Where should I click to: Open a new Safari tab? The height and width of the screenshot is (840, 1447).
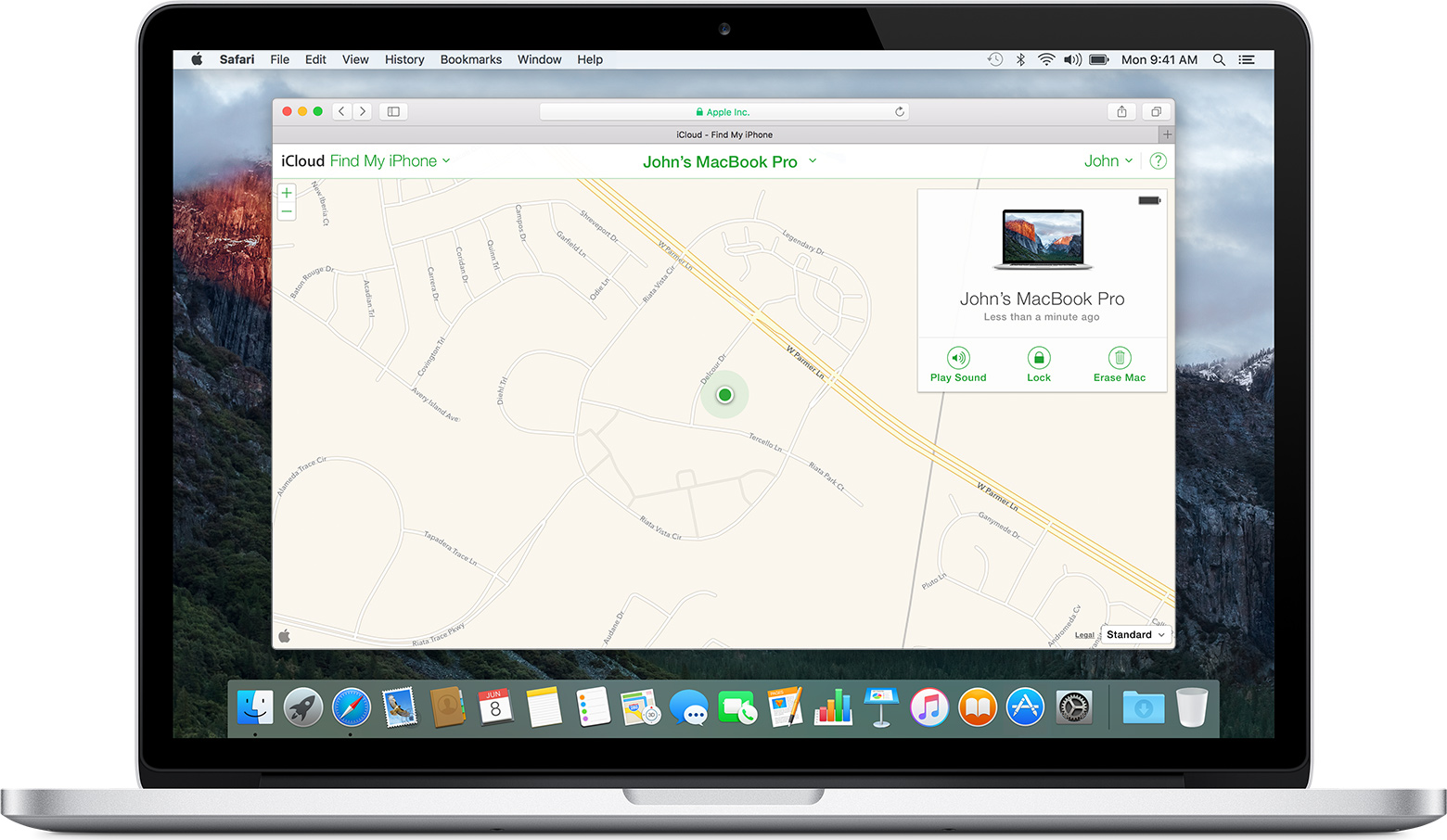click(1167, 134)
